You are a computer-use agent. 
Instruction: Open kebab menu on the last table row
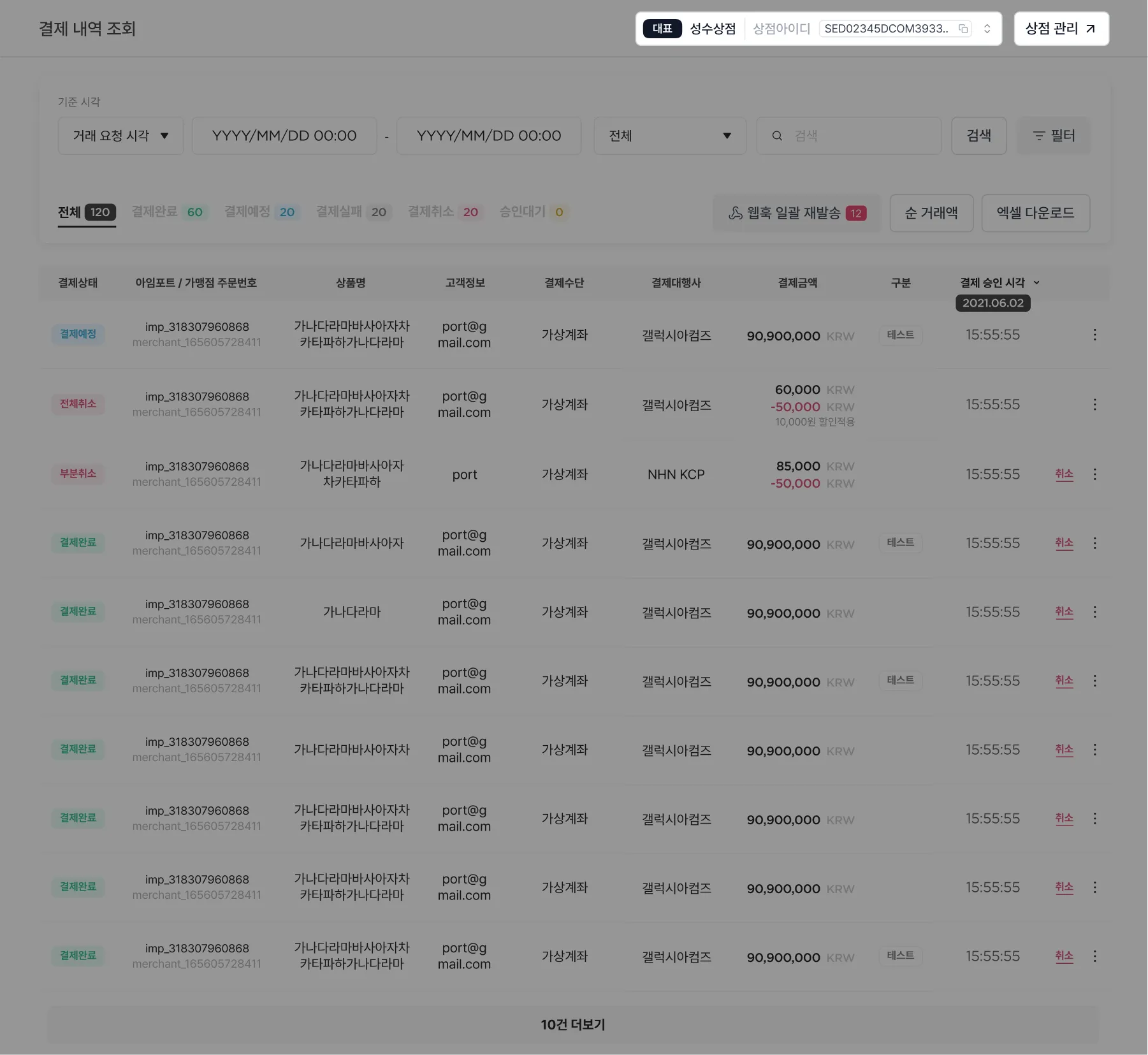pyautogui.click(x=1094, y=956)
